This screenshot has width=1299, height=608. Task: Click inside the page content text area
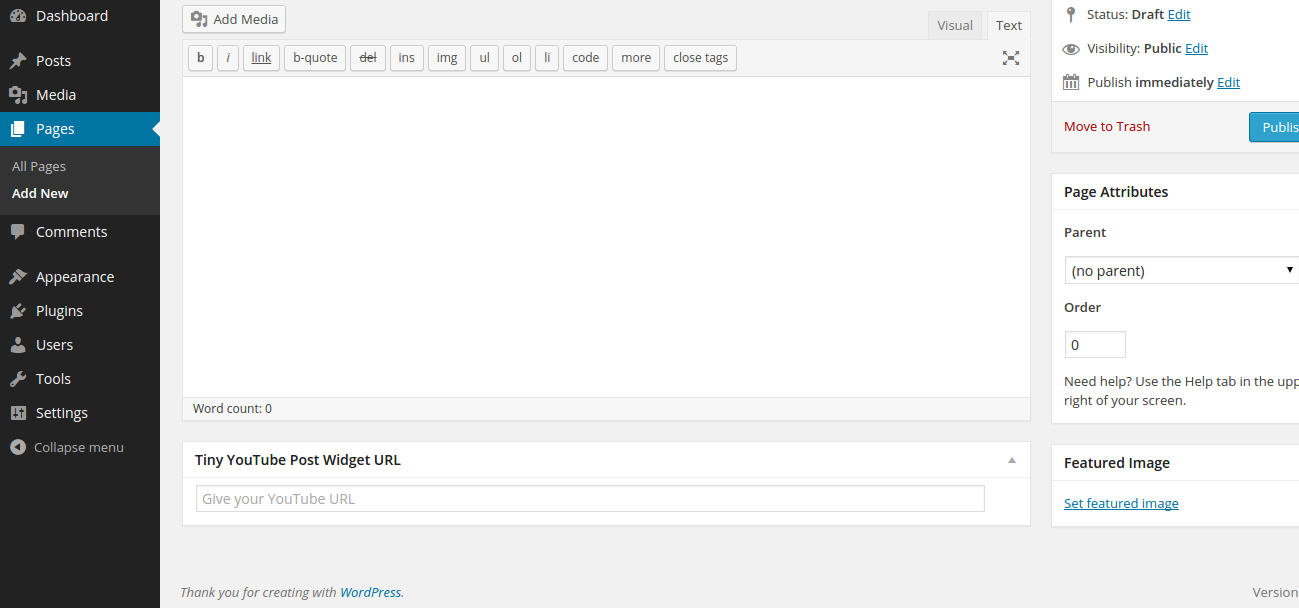[606, 237]
